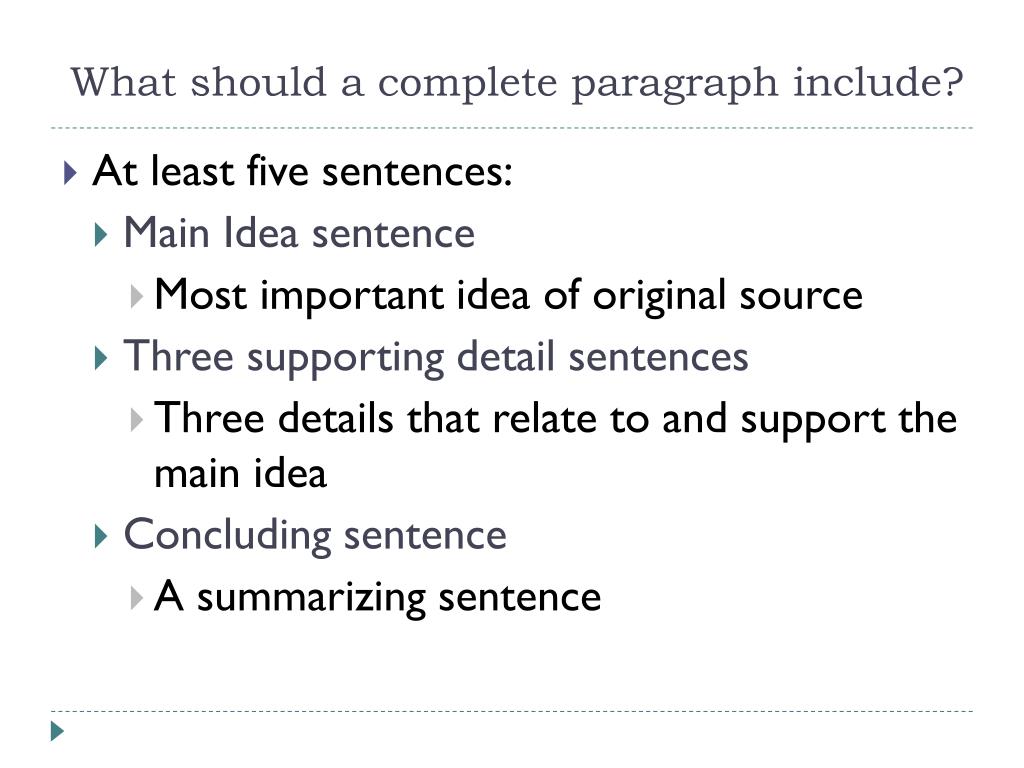Screen dimensions: 1024x768
Task: Click the 'Main Idea sentence' line
Action: [299, 233]
